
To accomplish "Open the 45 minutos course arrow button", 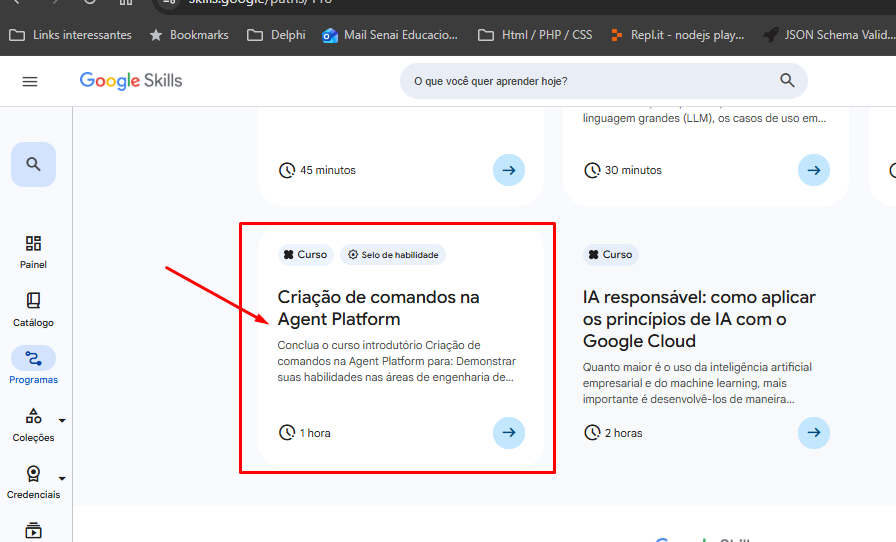I will coord(509,170).
